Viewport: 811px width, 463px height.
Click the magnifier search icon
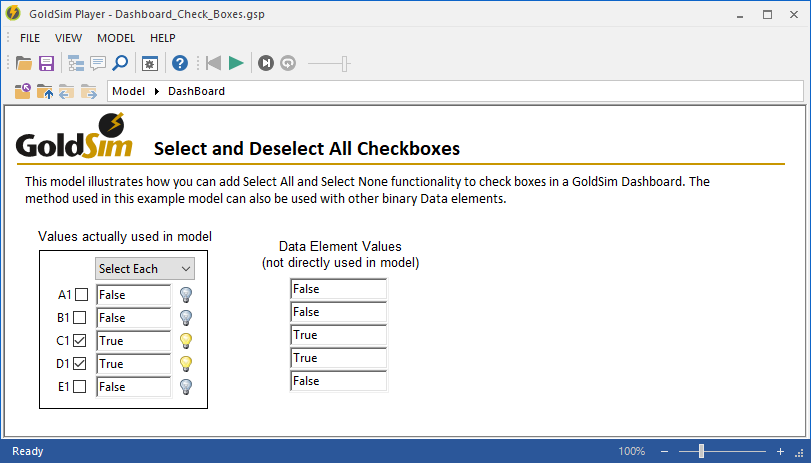pos(120,63)
